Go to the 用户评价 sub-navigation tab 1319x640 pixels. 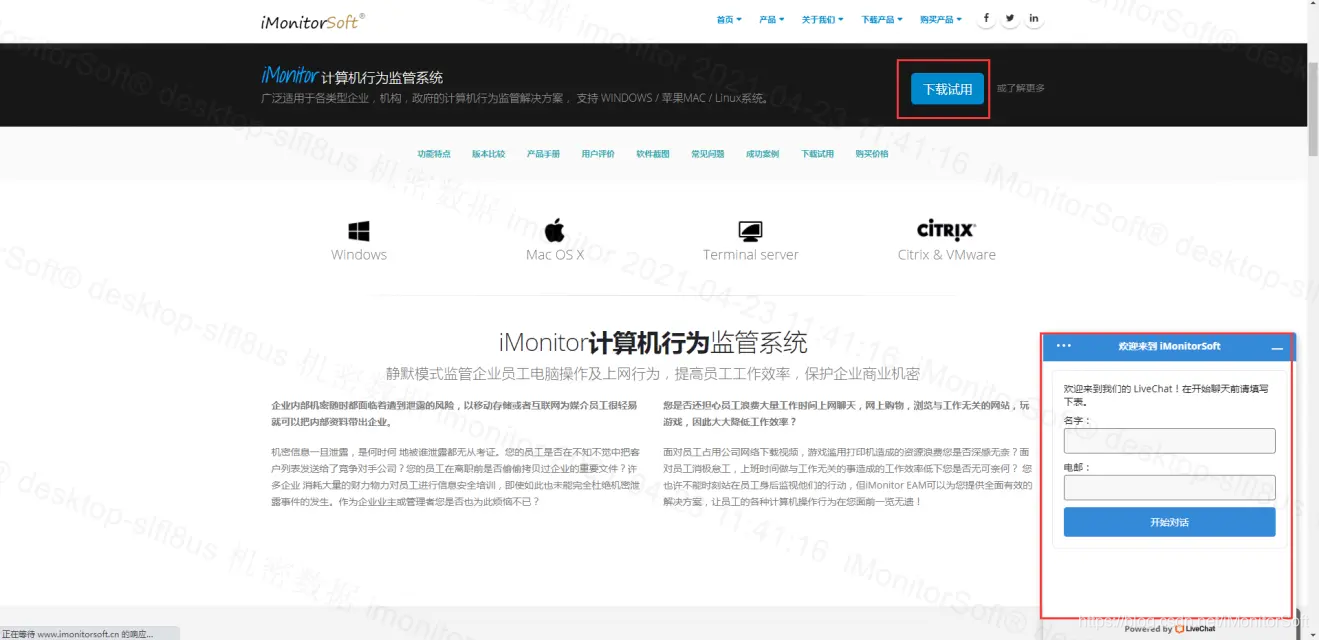[x=598, y=154]
